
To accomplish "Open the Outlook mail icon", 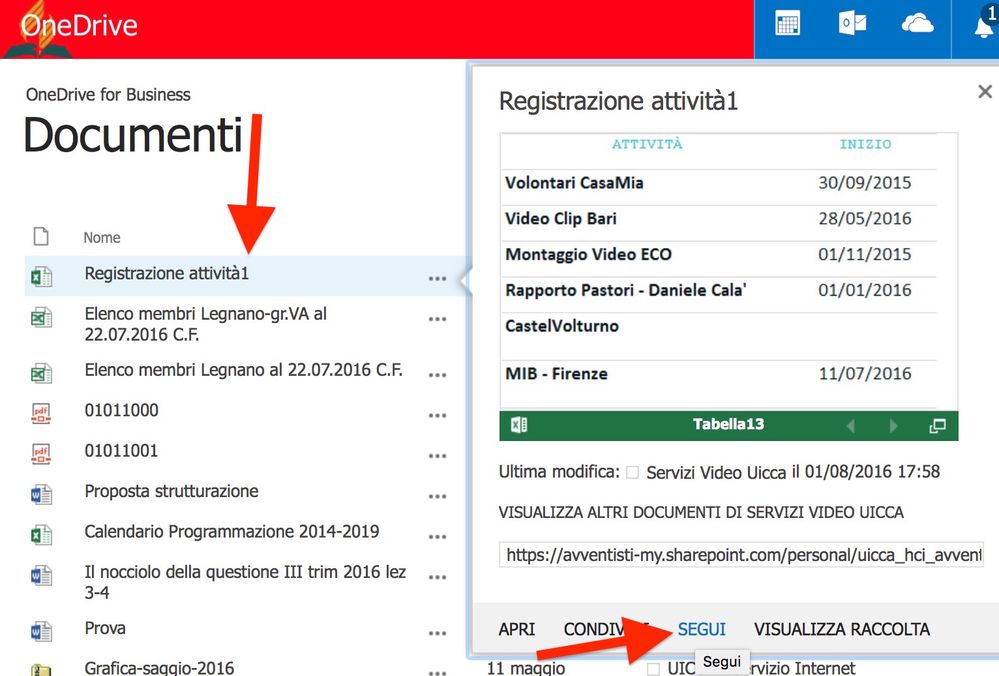I will [852, 24].
